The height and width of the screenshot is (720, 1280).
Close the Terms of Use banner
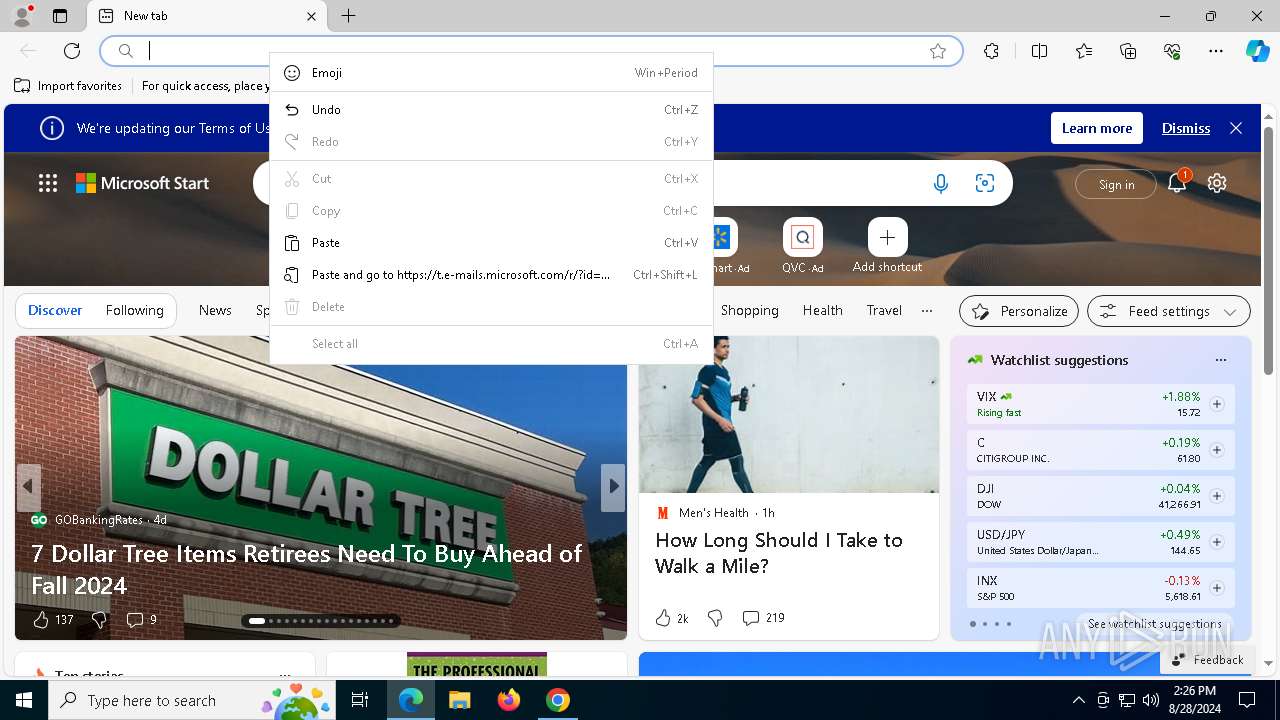tap(1236, 128)
